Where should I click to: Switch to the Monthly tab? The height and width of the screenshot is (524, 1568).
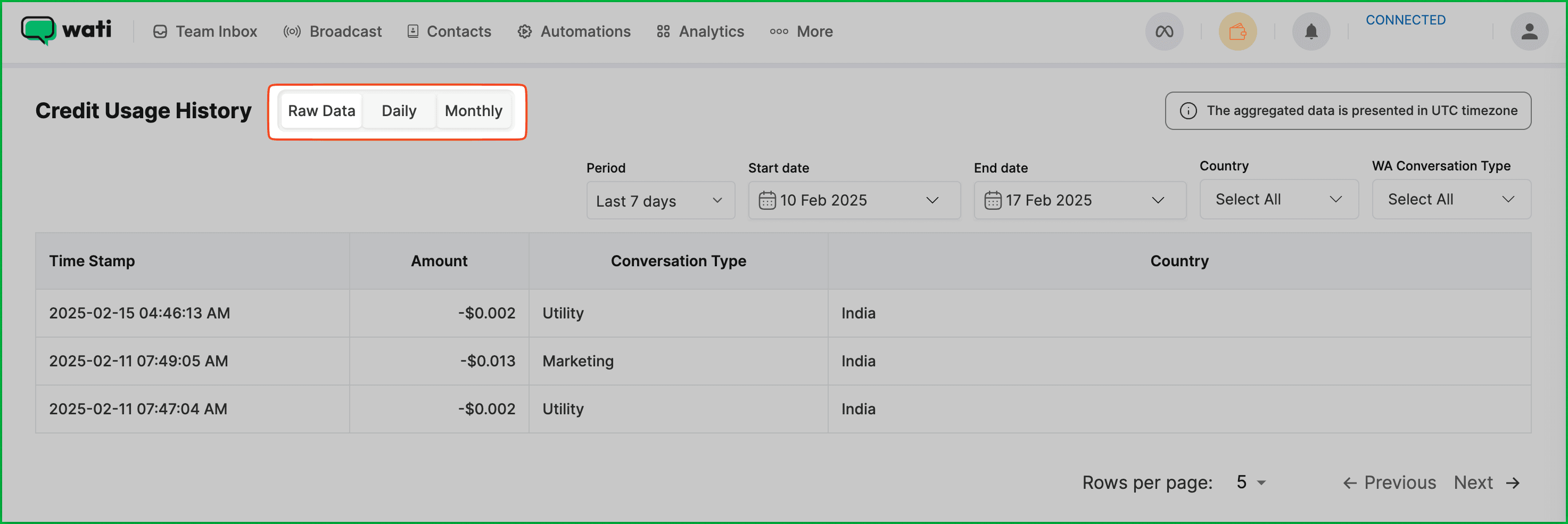474,111
